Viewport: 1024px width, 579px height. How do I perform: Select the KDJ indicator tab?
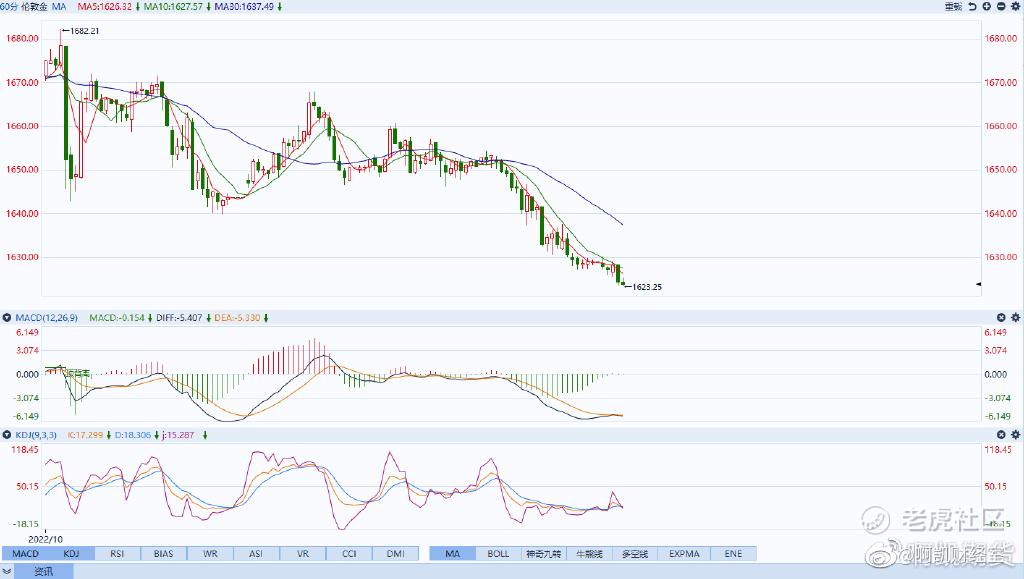[x=71, y=554]
